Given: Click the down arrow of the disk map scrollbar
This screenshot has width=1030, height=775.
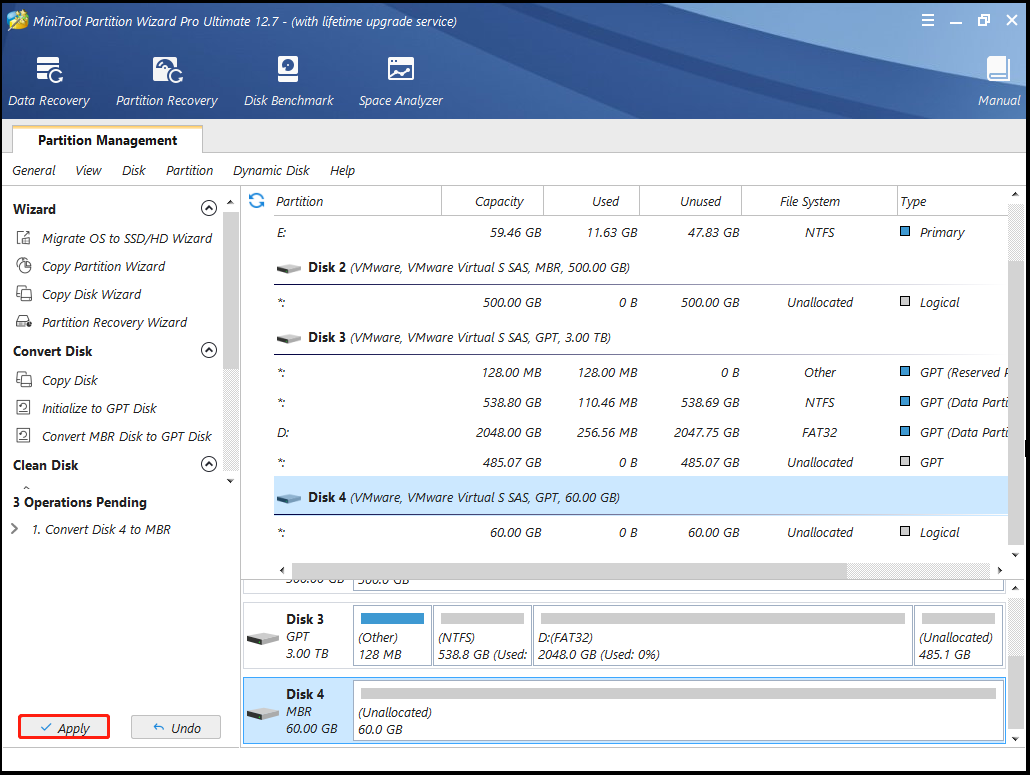Looking at the screenshot, I should click(1016, 738).
